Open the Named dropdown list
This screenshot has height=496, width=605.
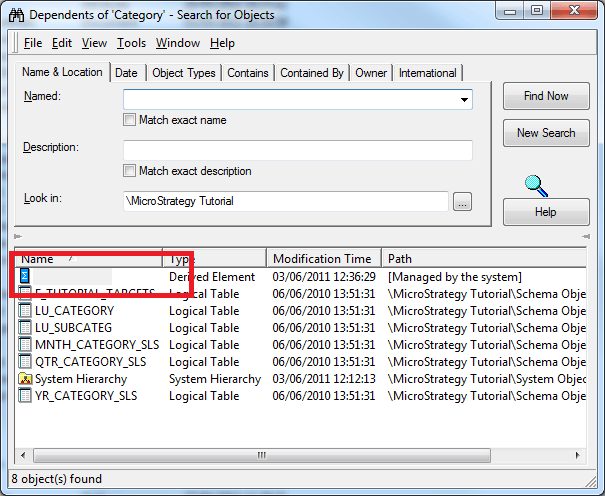[464, 99]
